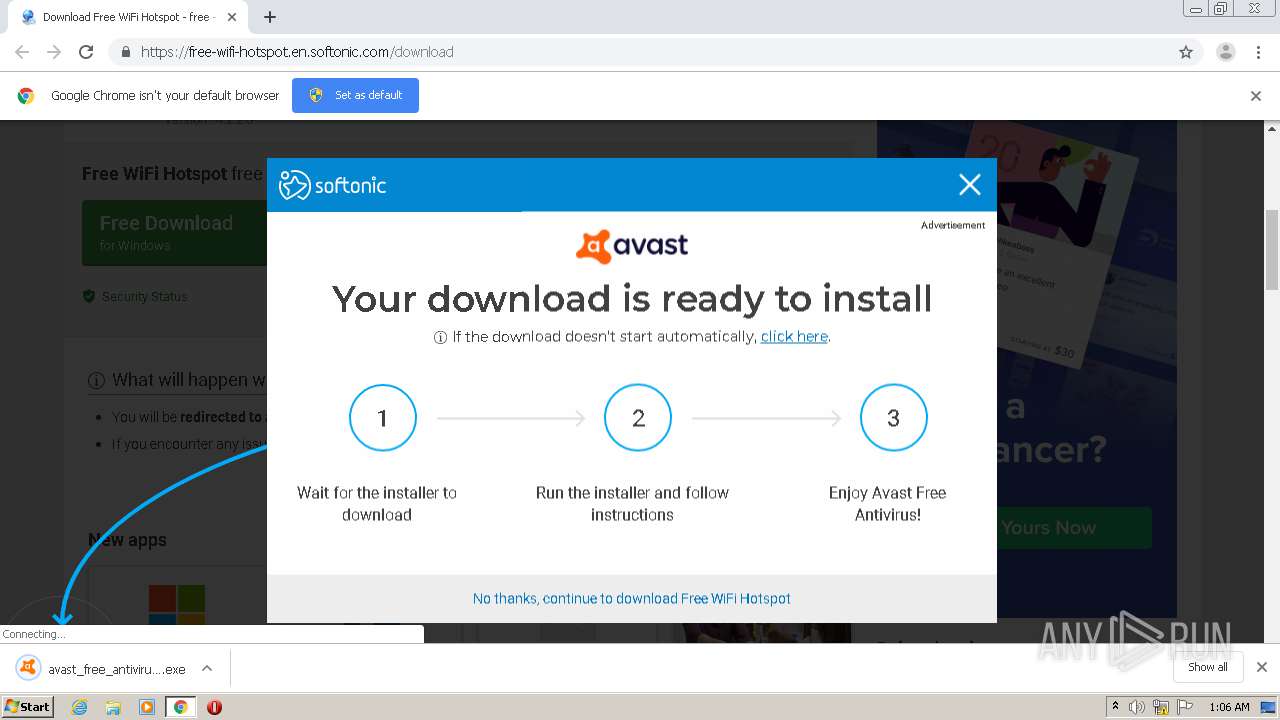Click the Action Center flag icon

pos(1185,707)
